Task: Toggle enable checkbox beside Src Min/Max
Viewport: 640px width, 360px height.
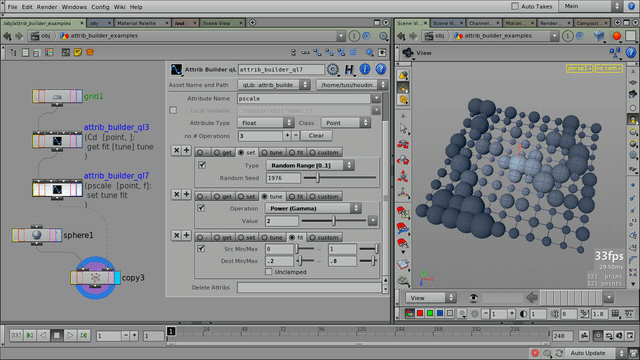Action: point(201,249)
